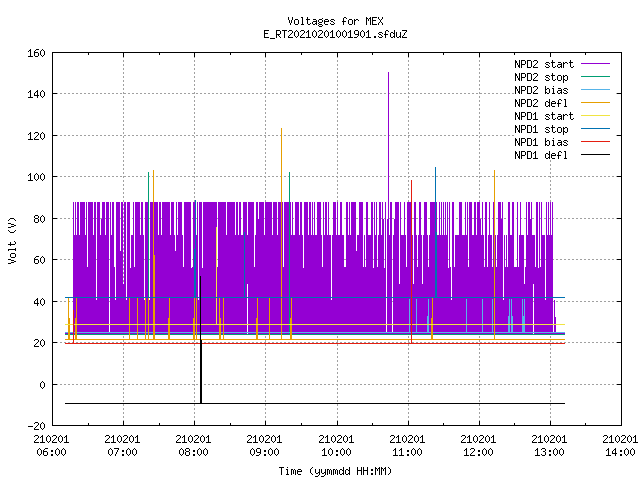640x480 pixels.
Task: Pick the yellow NPD1 start legend line
Action: (x=595, y=116)
